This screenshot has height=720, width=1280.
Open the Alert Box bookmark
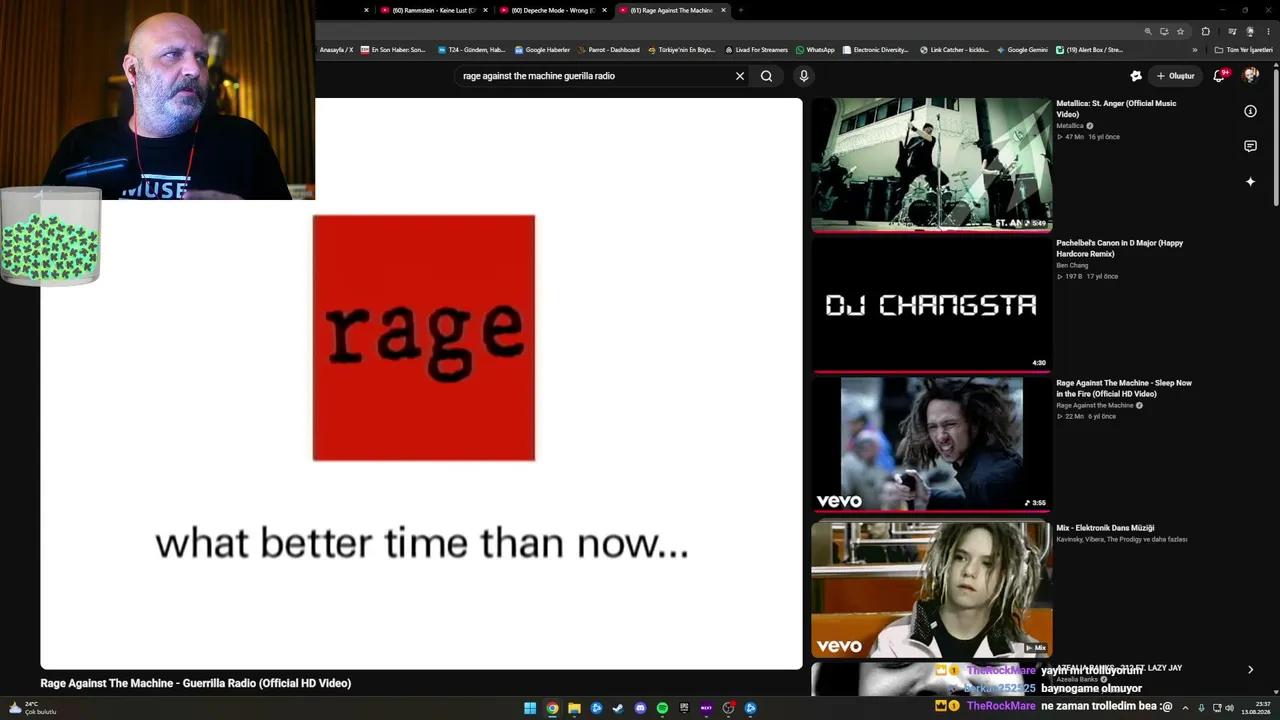point(1089,50)
